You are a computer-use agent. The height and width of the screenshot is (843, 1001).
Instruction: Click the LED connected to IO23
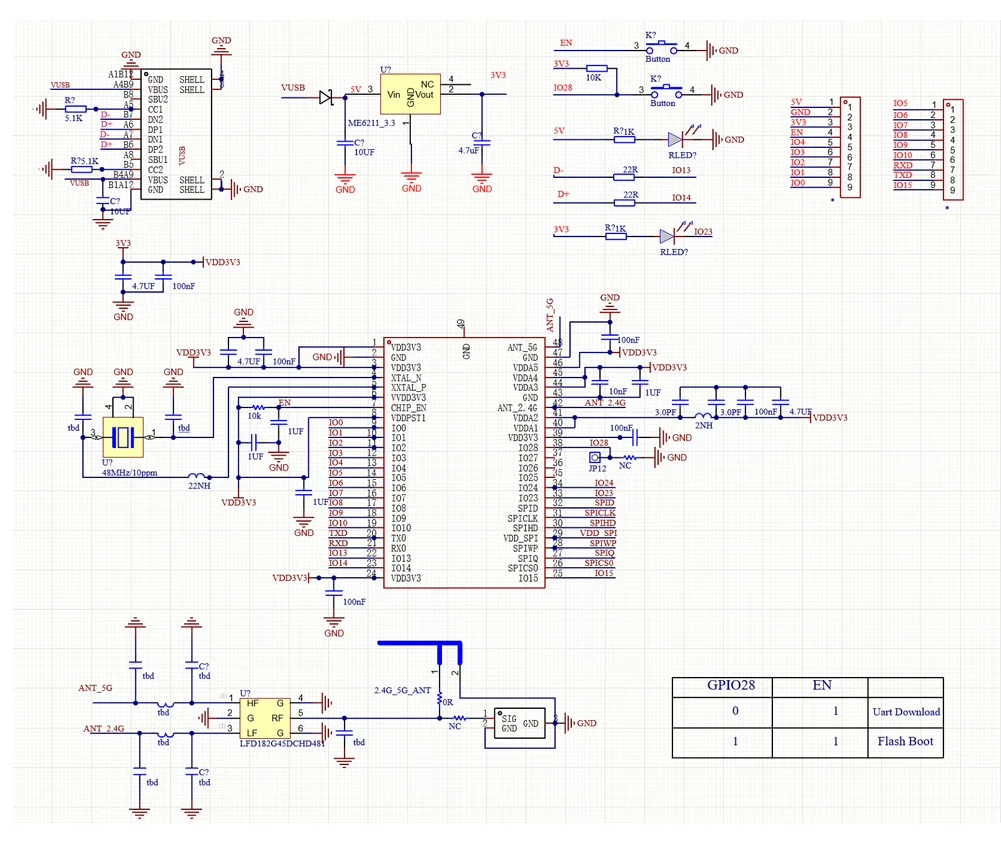pyautogui.click(x=669, y=236)
